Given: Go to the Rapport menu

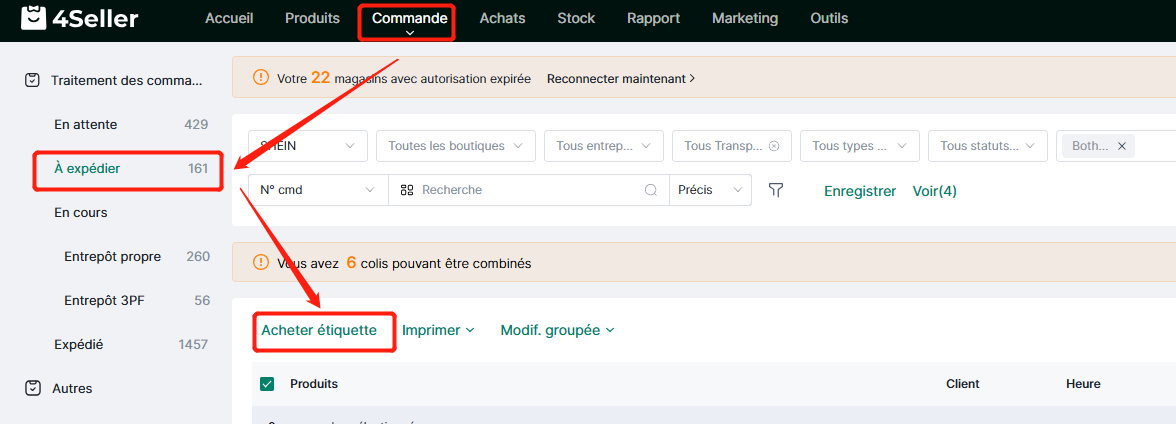Looking at the screenshot, I should [x=653, y=18].
